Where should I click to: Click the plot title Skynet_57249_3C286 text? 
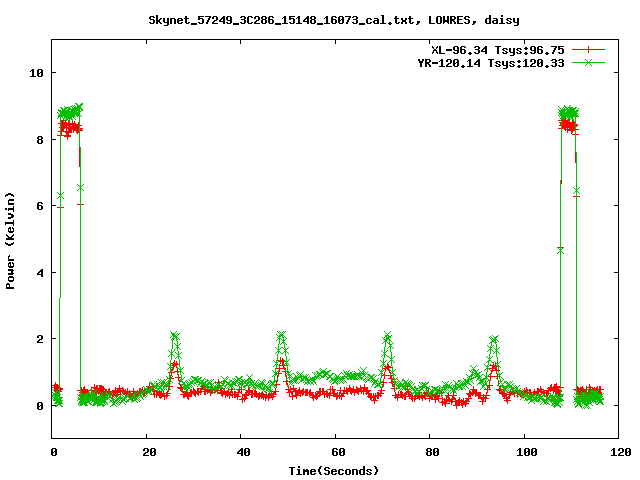click(x=333, y=20)
